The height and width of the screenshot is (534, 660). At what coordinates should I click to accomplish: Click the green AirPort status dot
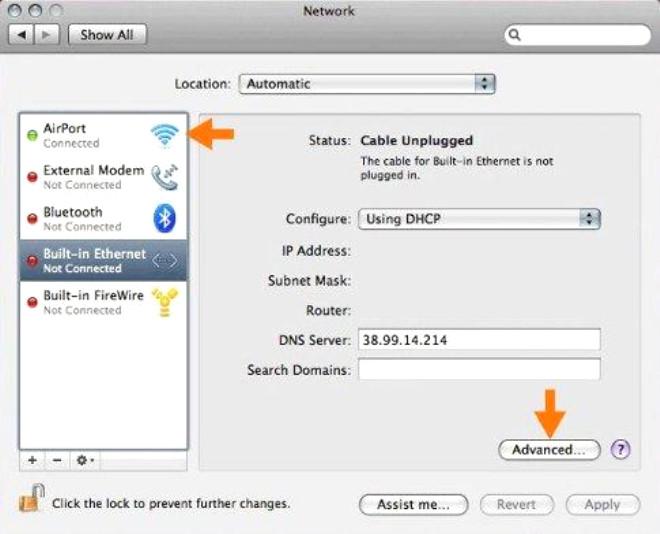click(32, 135)
